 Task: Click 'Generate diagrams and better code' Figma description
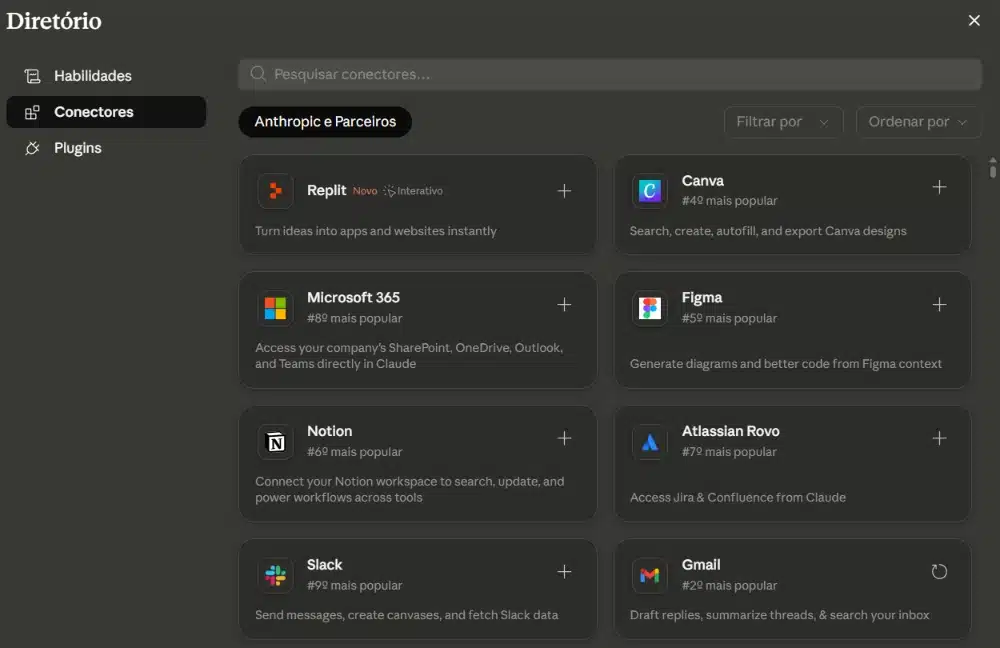[786, 364]
